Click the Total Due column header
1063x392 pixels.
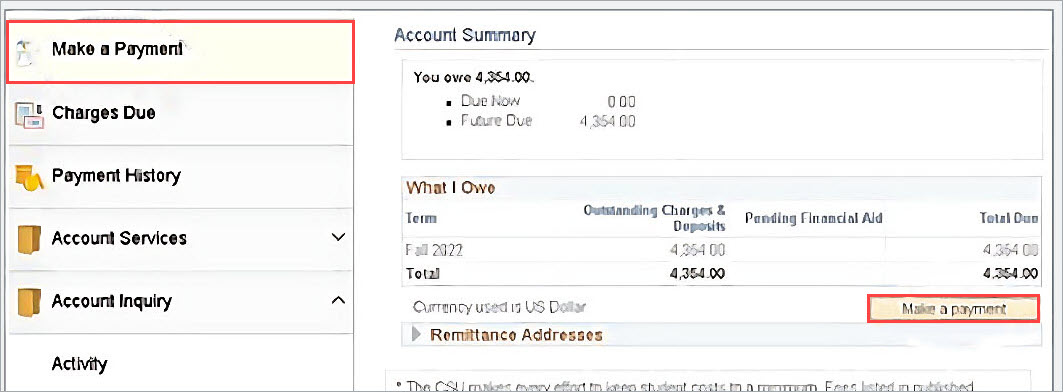click(x=1008, y=218)
